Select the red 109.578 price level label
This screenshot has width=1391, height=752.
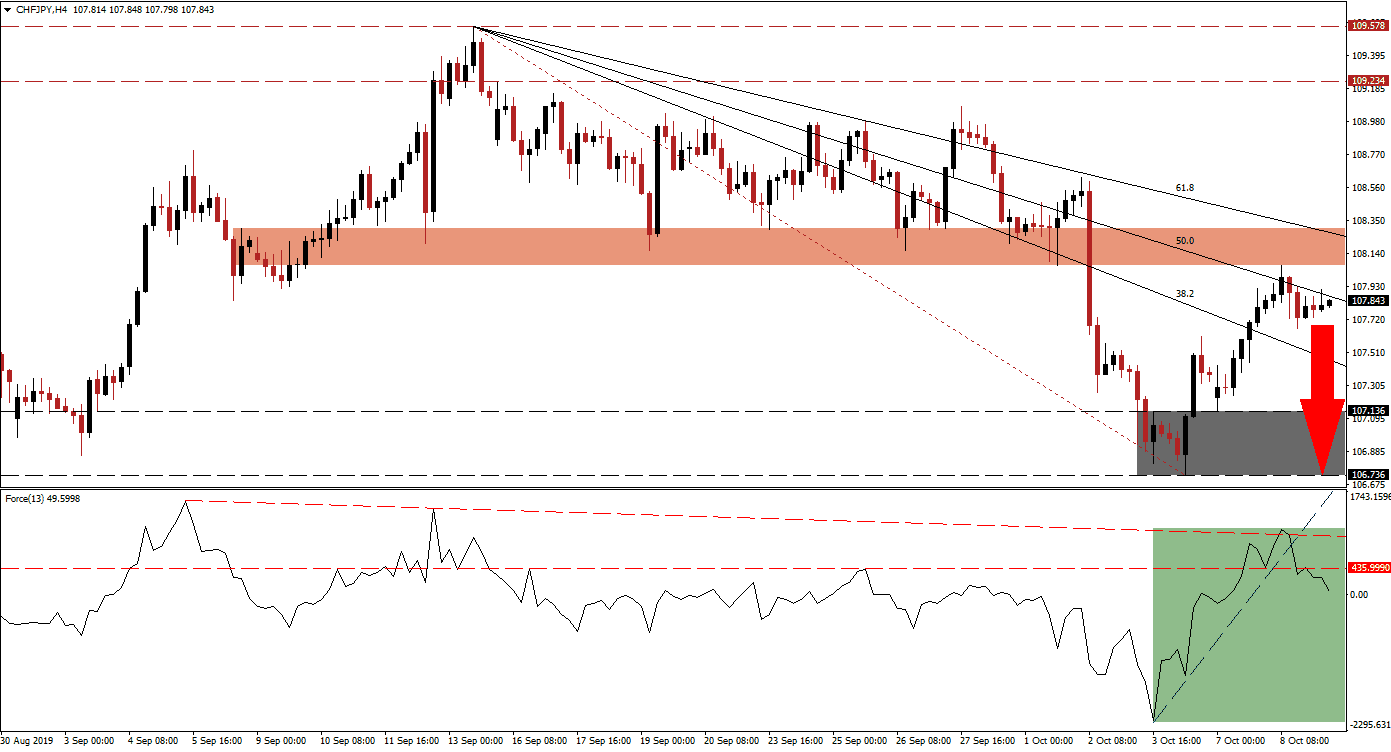(x=1368, y=26)
